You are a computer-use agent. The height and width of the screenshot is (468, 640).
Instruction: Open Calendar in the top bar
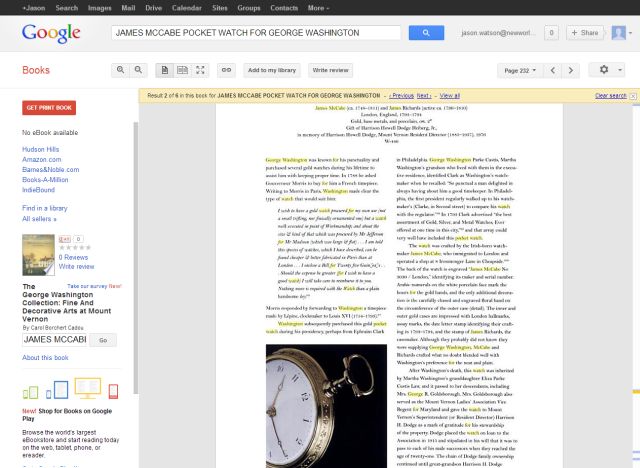point(187,8)
